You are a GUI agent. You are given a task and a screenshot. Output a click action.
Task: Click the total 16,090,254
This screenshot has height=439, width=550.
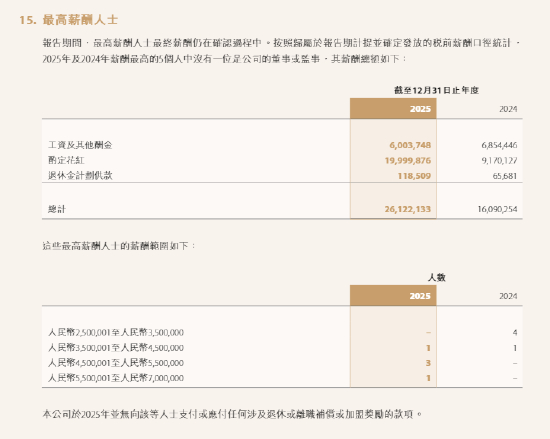coord(497,209)
